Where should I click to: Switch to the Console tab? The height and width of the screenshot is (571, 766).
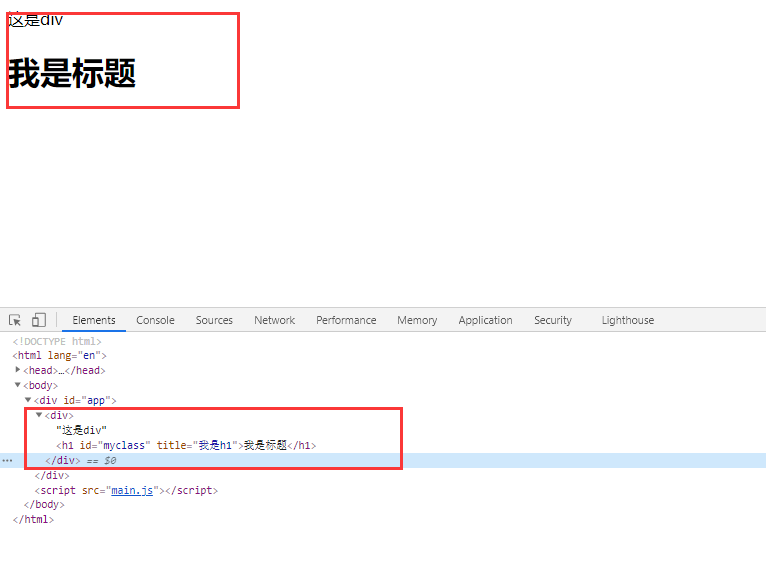[x=155, y=320]
